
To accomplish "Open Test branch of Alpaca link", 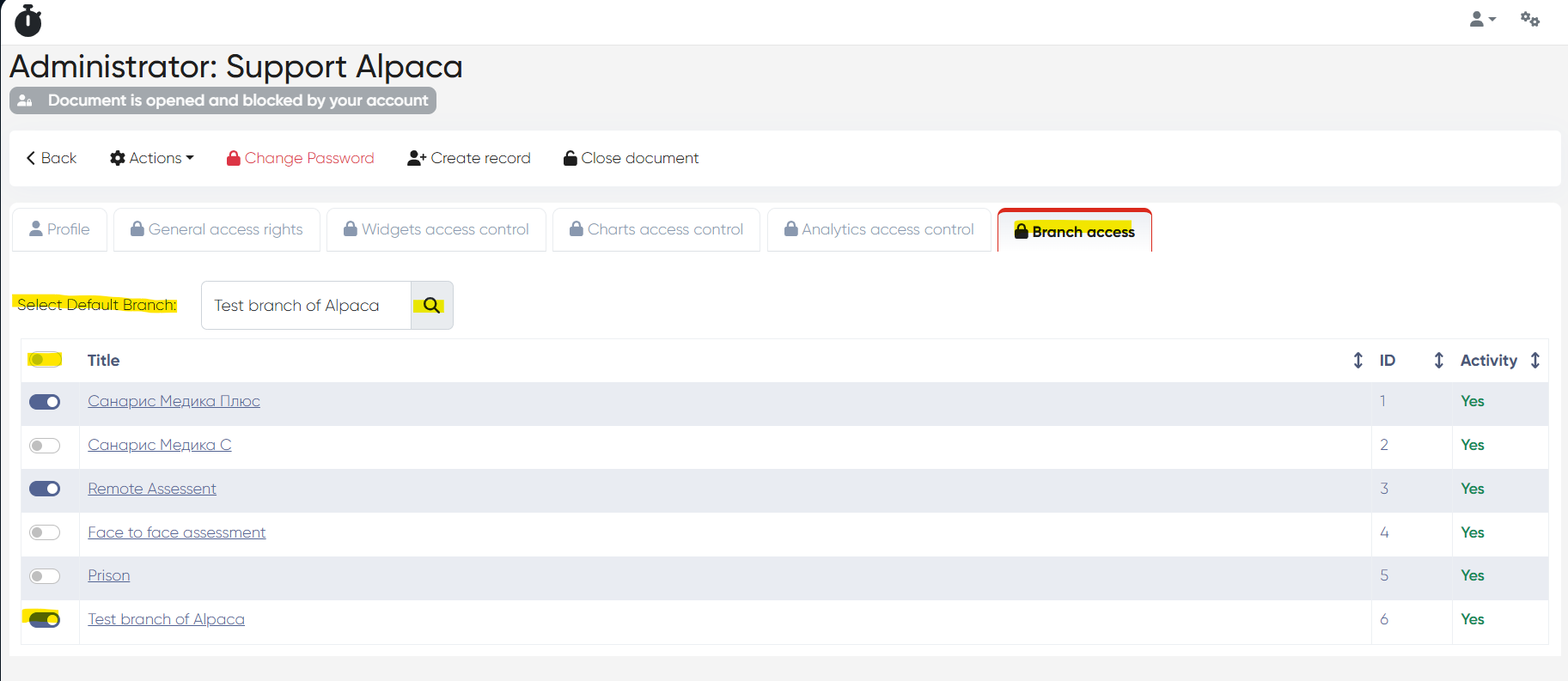I will (166, 619).
